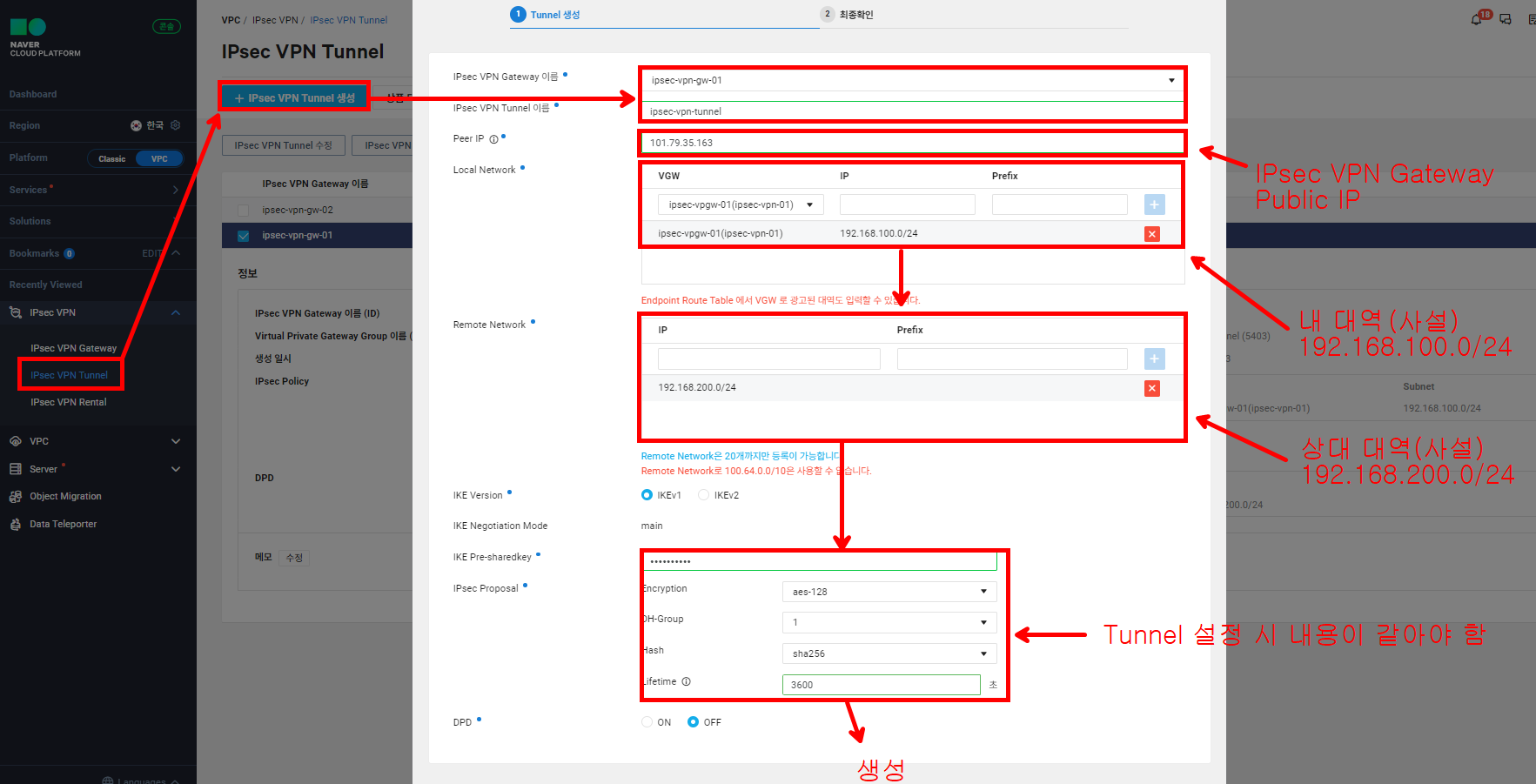Turn DPD ON

coord(647,722)
